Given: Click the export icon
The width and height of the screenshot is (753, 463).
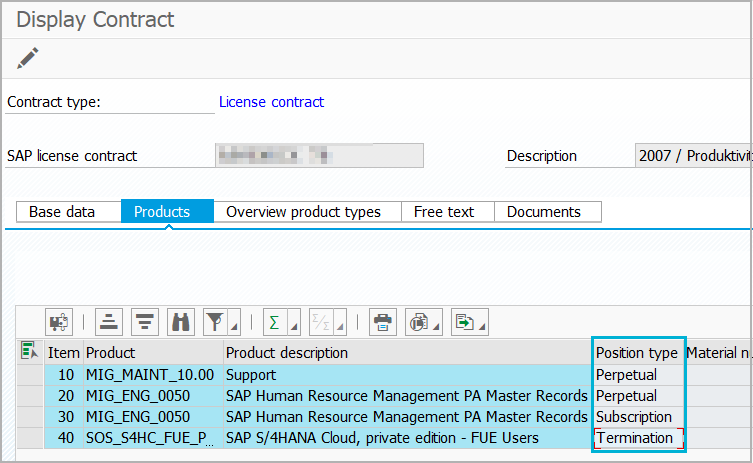Looking at the screenshot, I should [464, 322].
